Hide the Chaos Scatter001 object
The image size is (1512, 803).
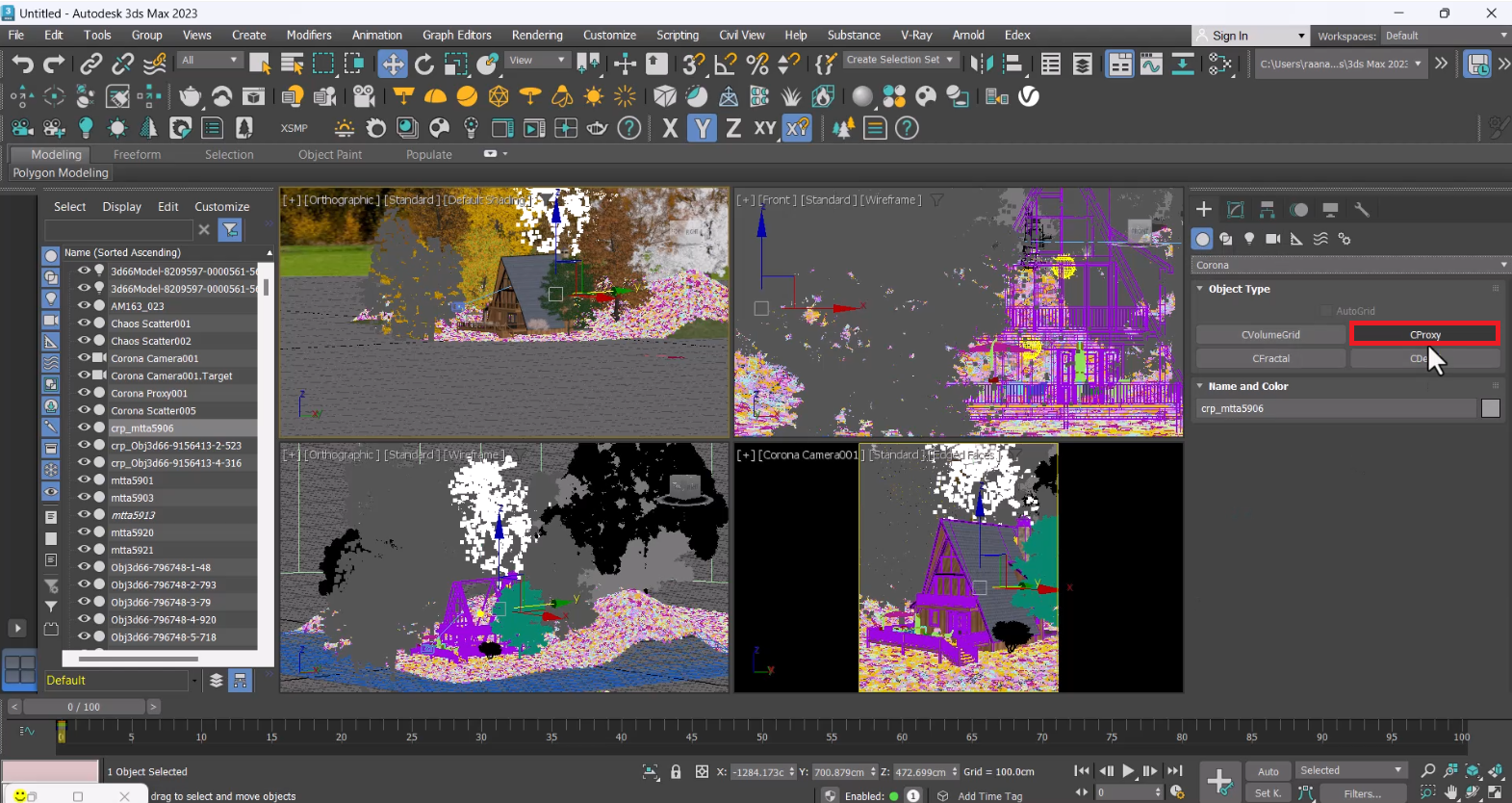point(84,324)
